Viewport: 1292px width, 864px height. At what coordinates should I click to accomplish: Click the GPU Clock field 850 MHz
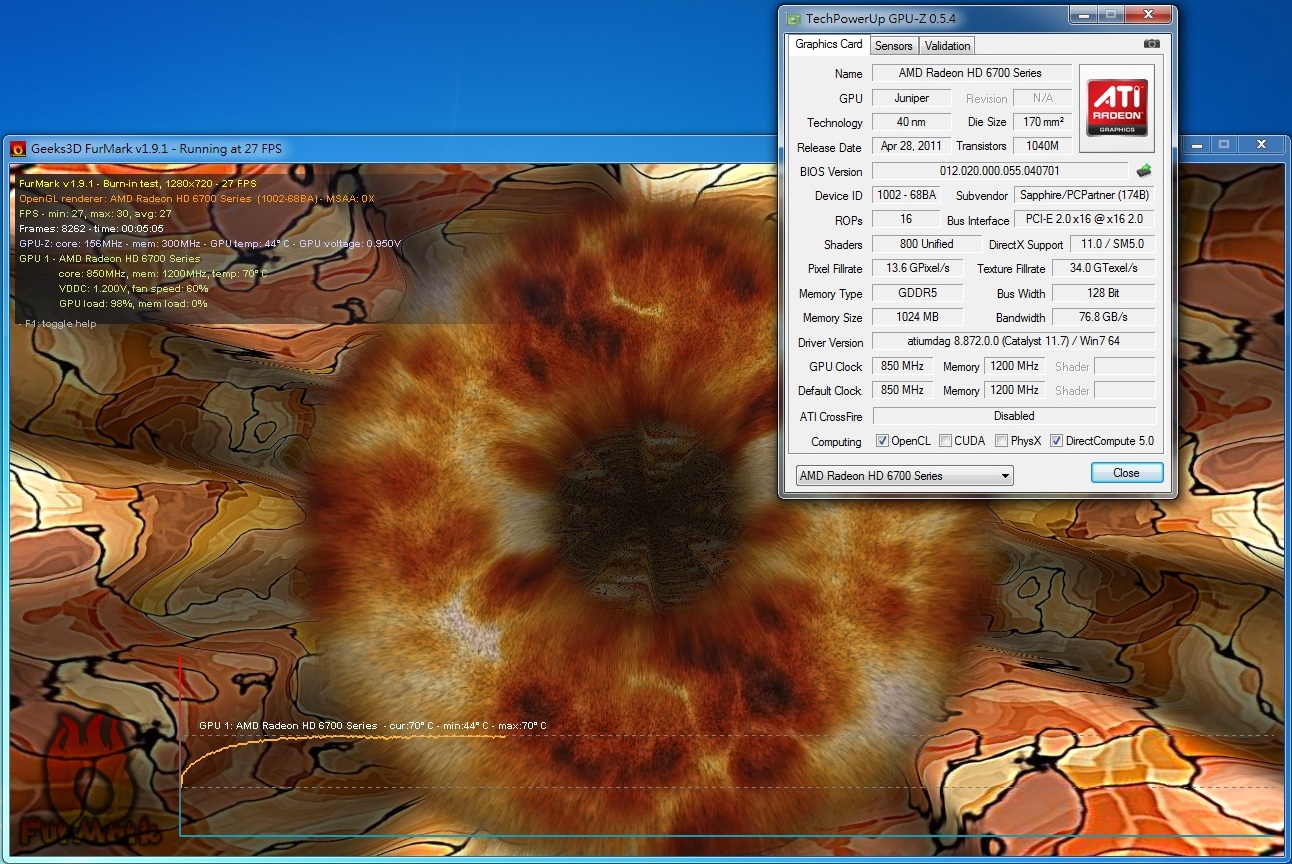tap(902, 366)
